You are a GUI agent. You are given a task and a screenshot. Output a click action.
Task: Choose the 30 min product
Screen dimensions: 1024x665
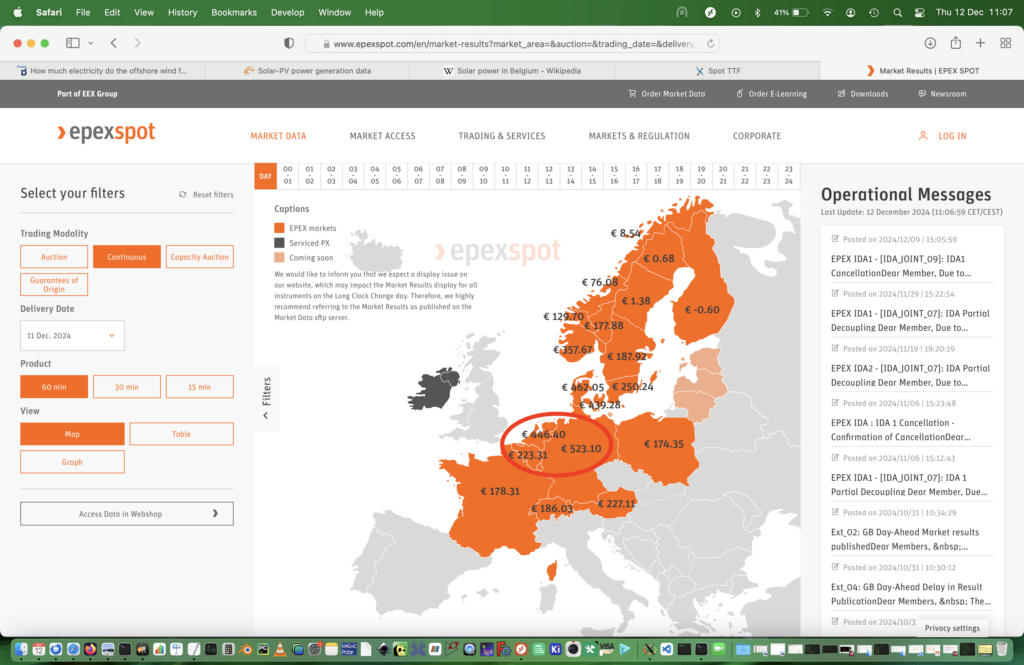[x=127, y=387]
